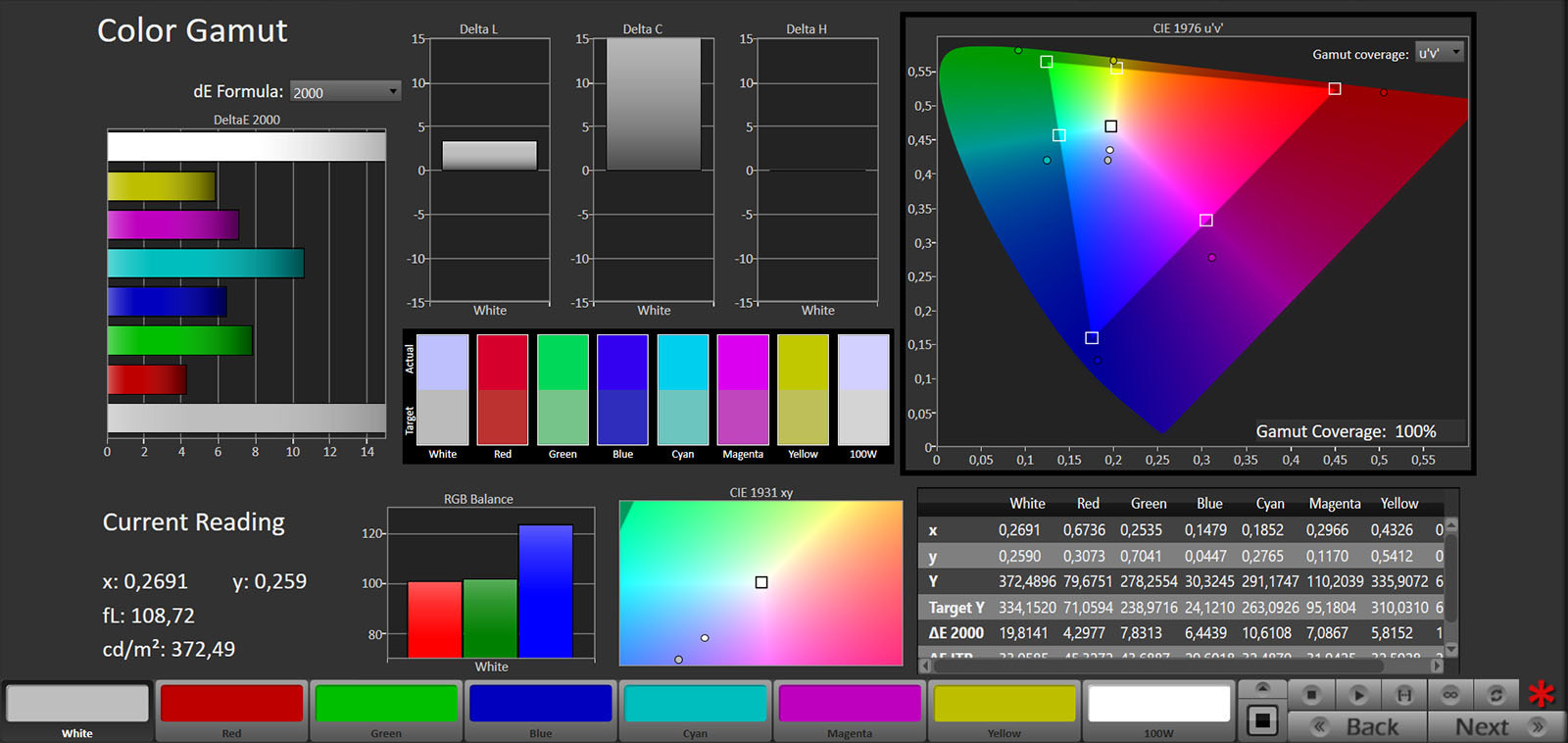Select the Magenta color patch
The height and width of the screenshot is (743, 1568).
[850, 704]
